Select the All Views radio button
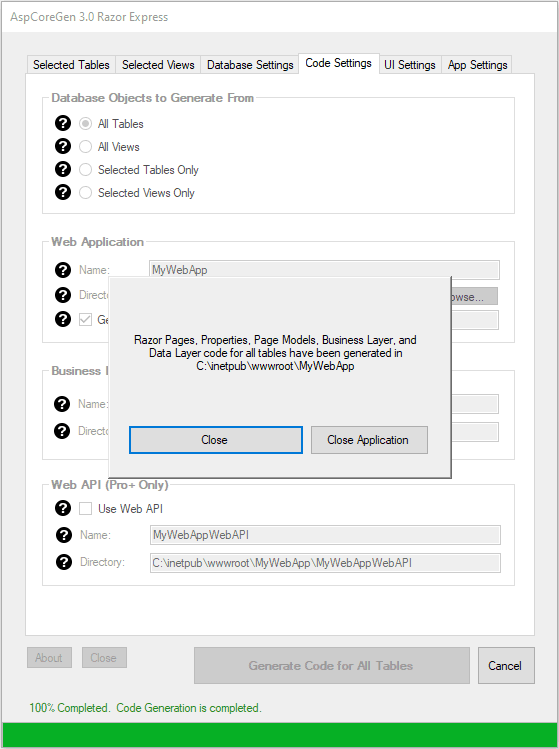Viewport: 559px width, 749px height. pyautogui.click(x=86, y=147)
